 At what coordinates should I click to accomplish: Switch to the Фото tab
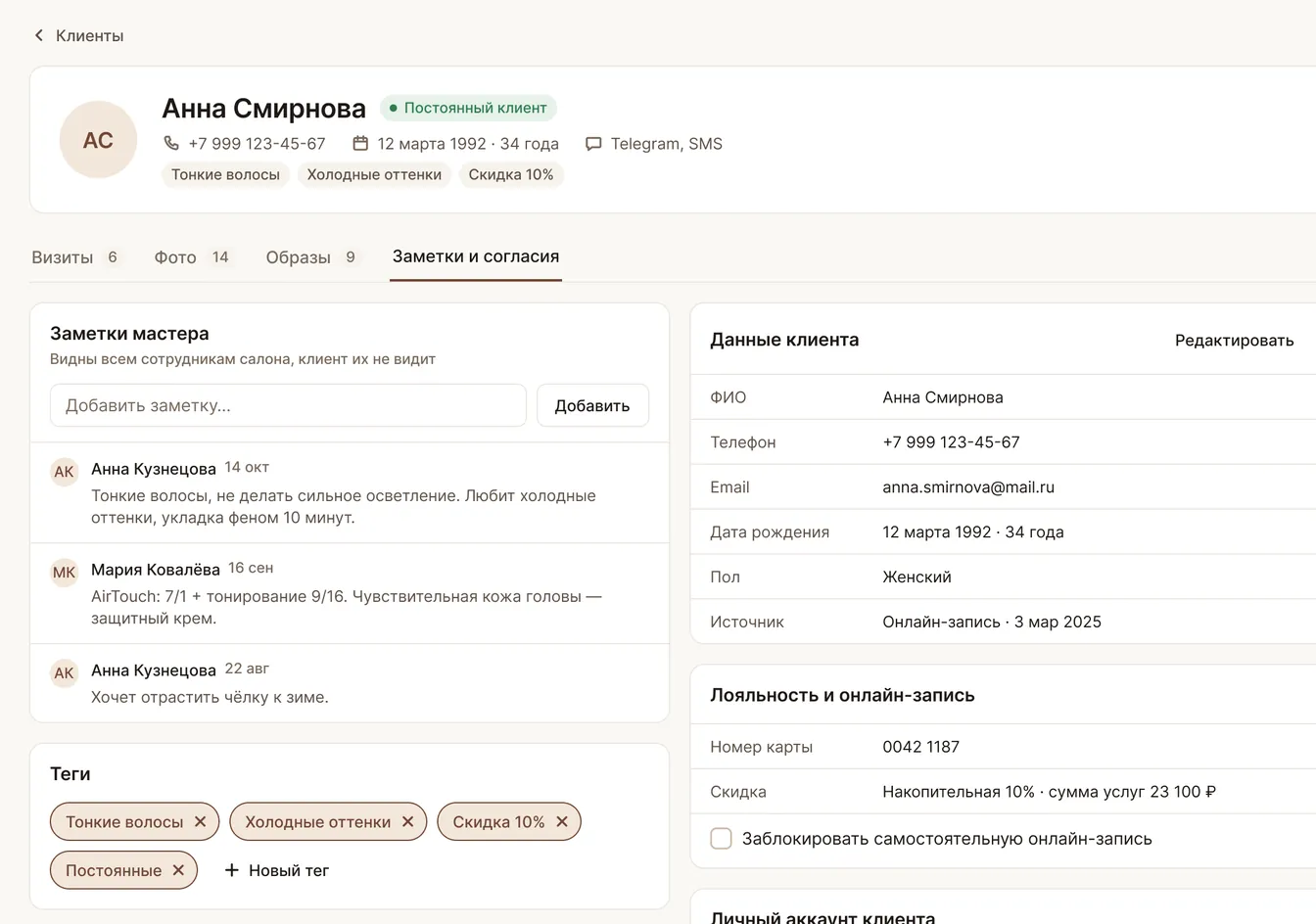coord(193,257)
